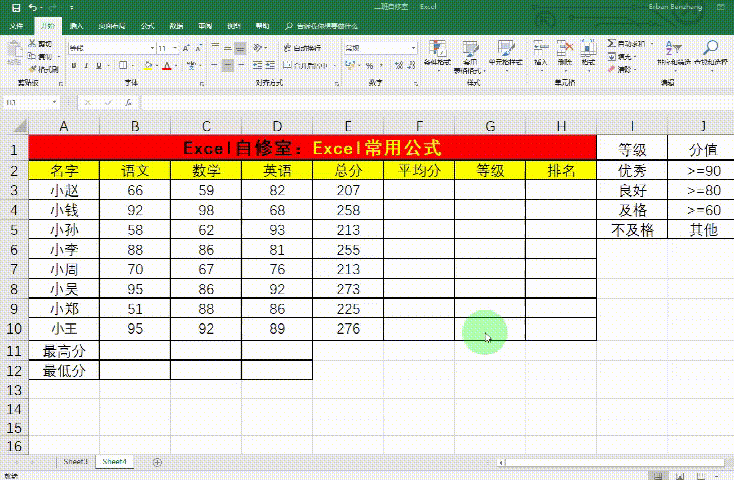Toggle bottom vertical alignment

click(x=240, y=48)
